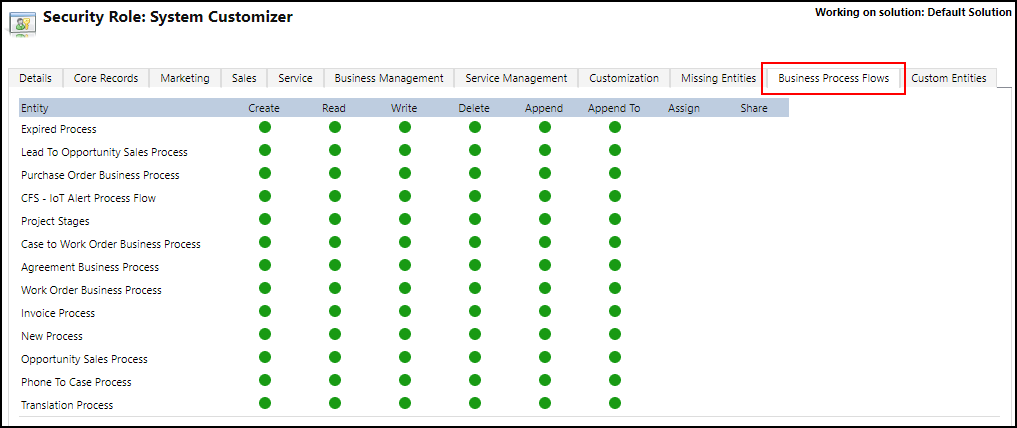
Task: Toggle Delete privilege for Invoice Process
Action: tap(475, 311)
